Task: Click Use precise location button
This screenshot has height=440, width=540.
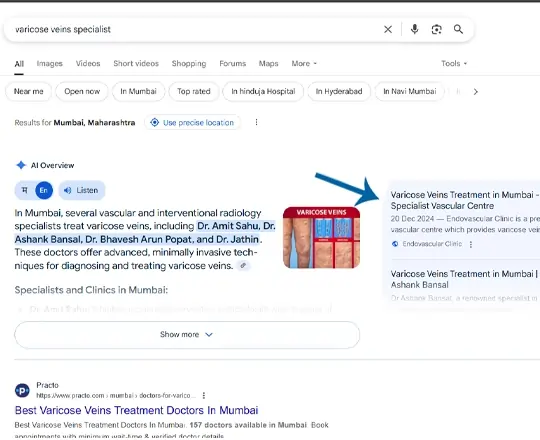Action: coord(192,123)
